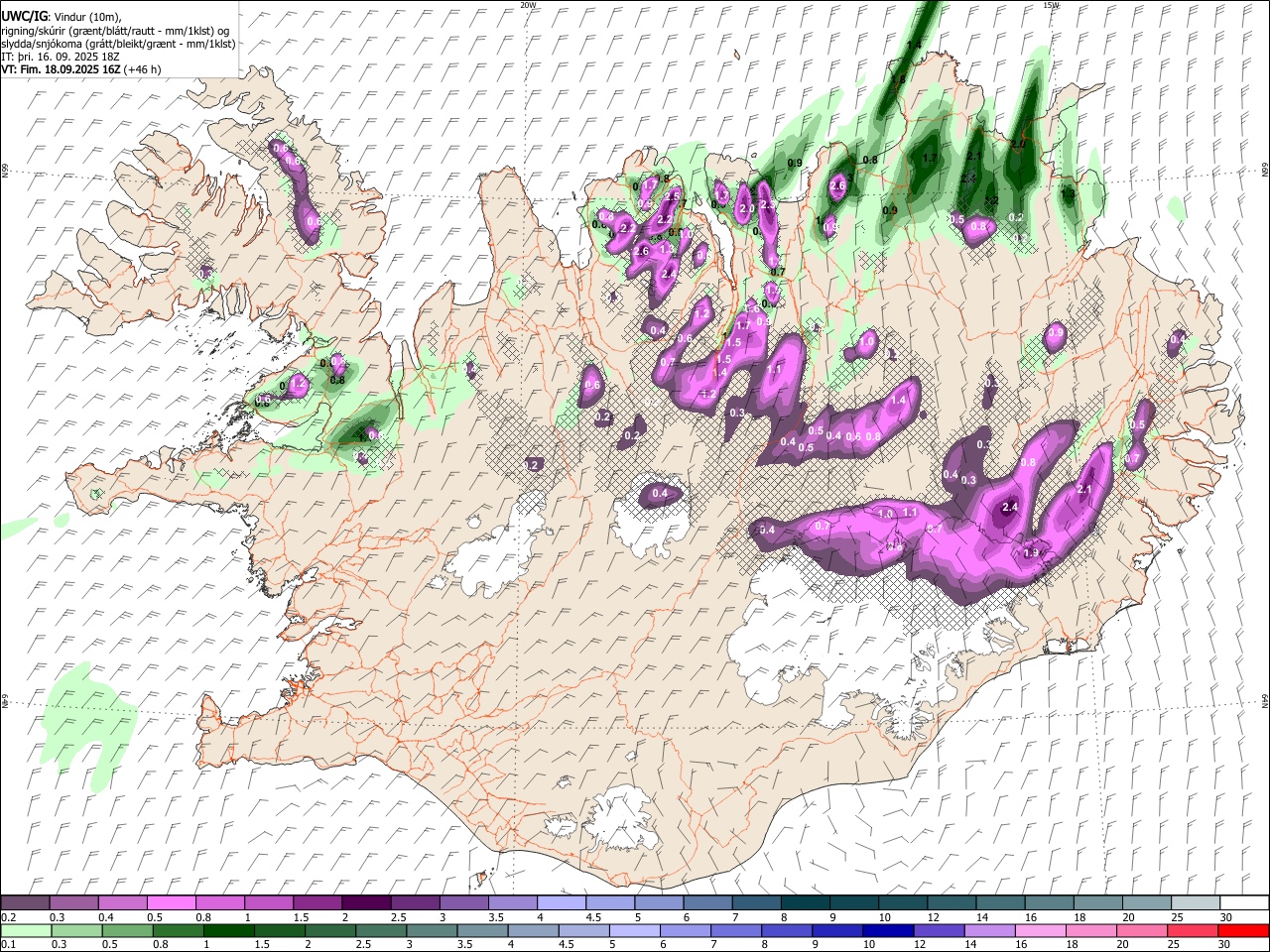Click the "0.4" value in the snow legend

point(106,917)
